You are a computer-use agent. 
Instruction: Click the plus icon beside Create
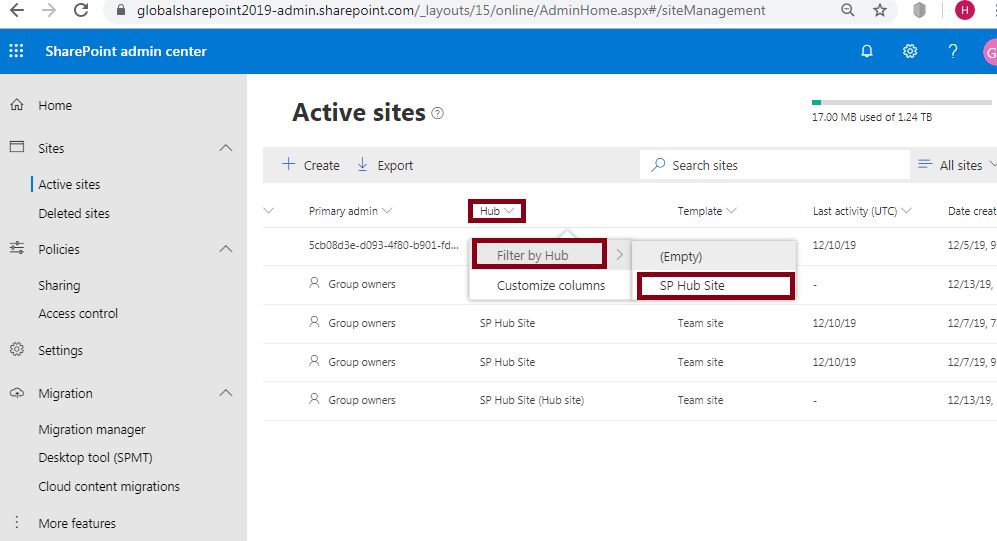288,164
